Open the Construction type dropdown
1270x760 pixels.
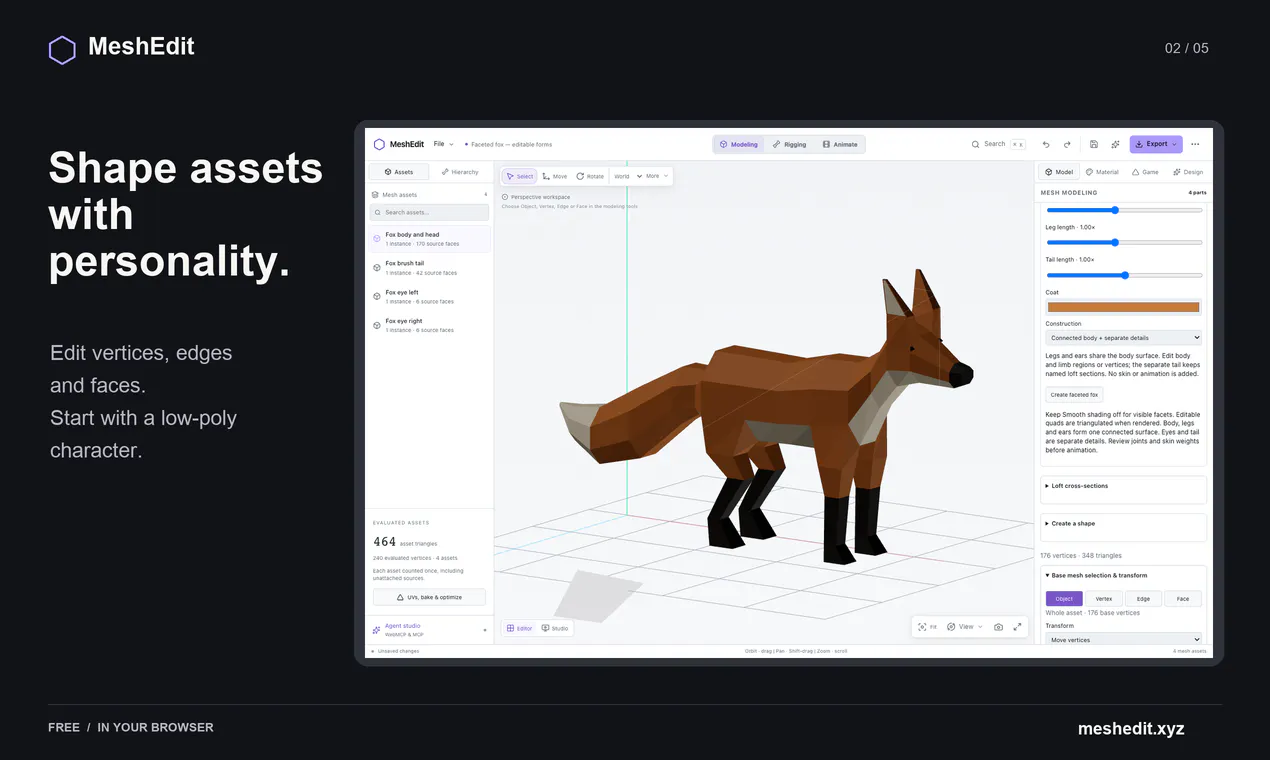(x=1124, y=338)
